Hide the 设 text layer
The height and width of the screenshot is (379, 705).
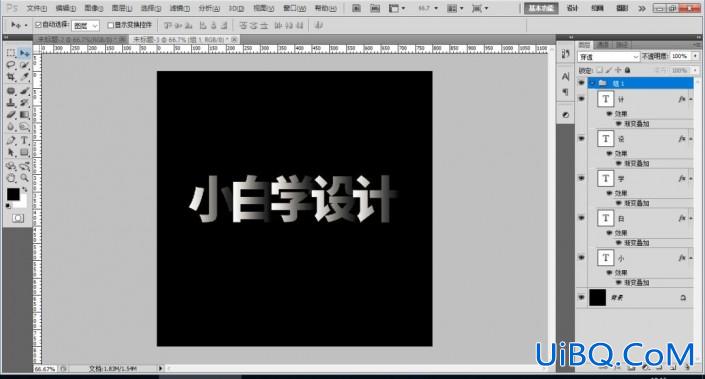pyautogui.click(x=581, y=138)
